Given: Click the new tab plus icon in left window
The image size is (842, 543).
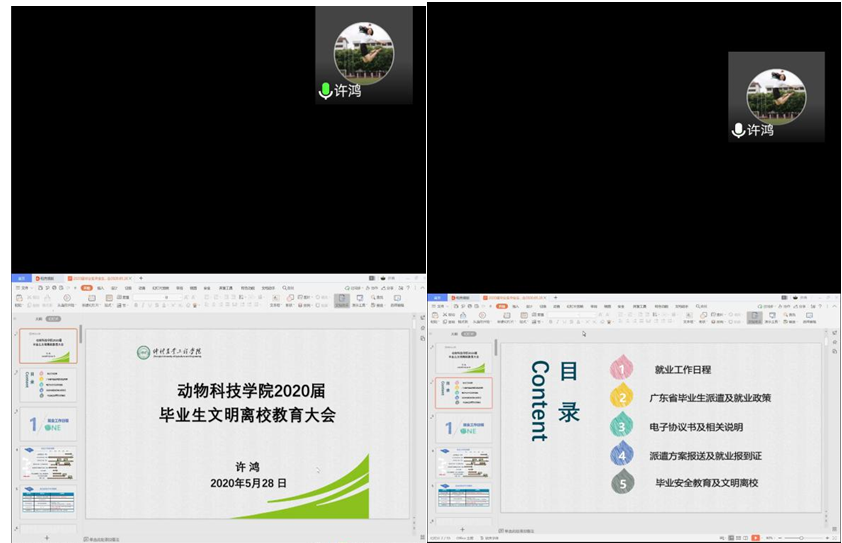Looking at the screenshot, I should click(141, 278).
